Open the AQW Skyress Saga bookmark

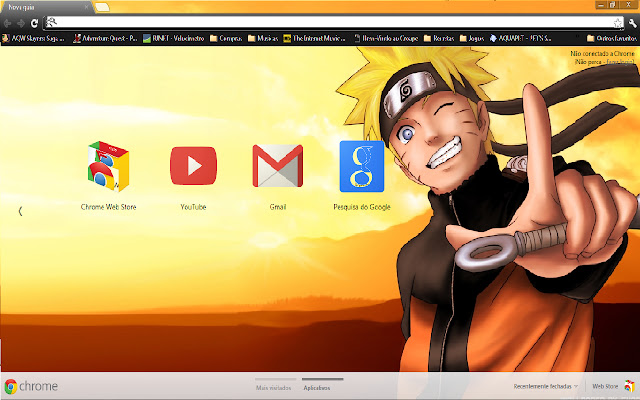coord(33,38)
